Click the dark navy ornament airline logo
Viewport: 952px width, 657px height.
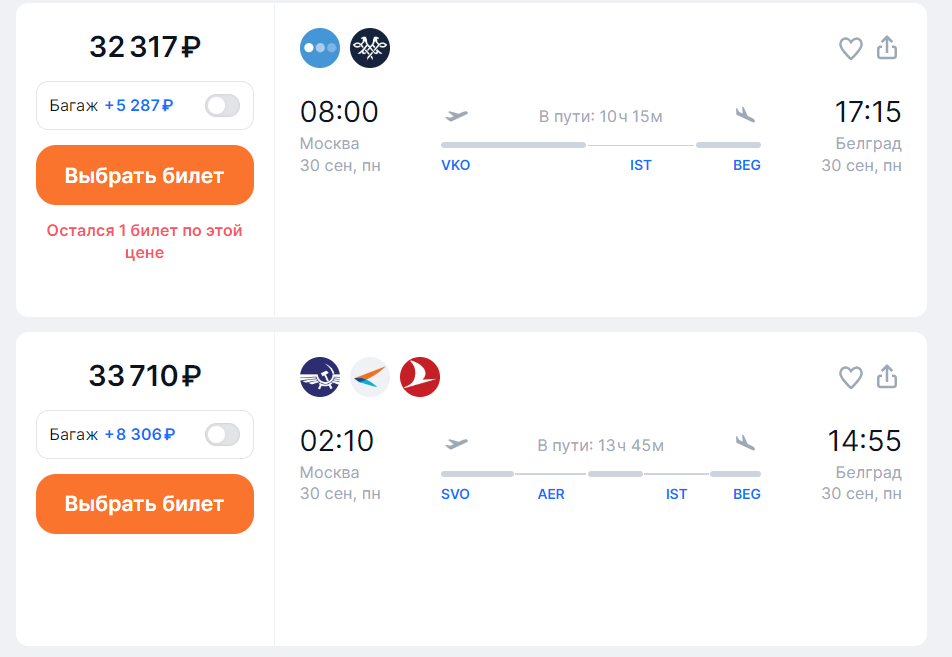click(x=370, y=48)
